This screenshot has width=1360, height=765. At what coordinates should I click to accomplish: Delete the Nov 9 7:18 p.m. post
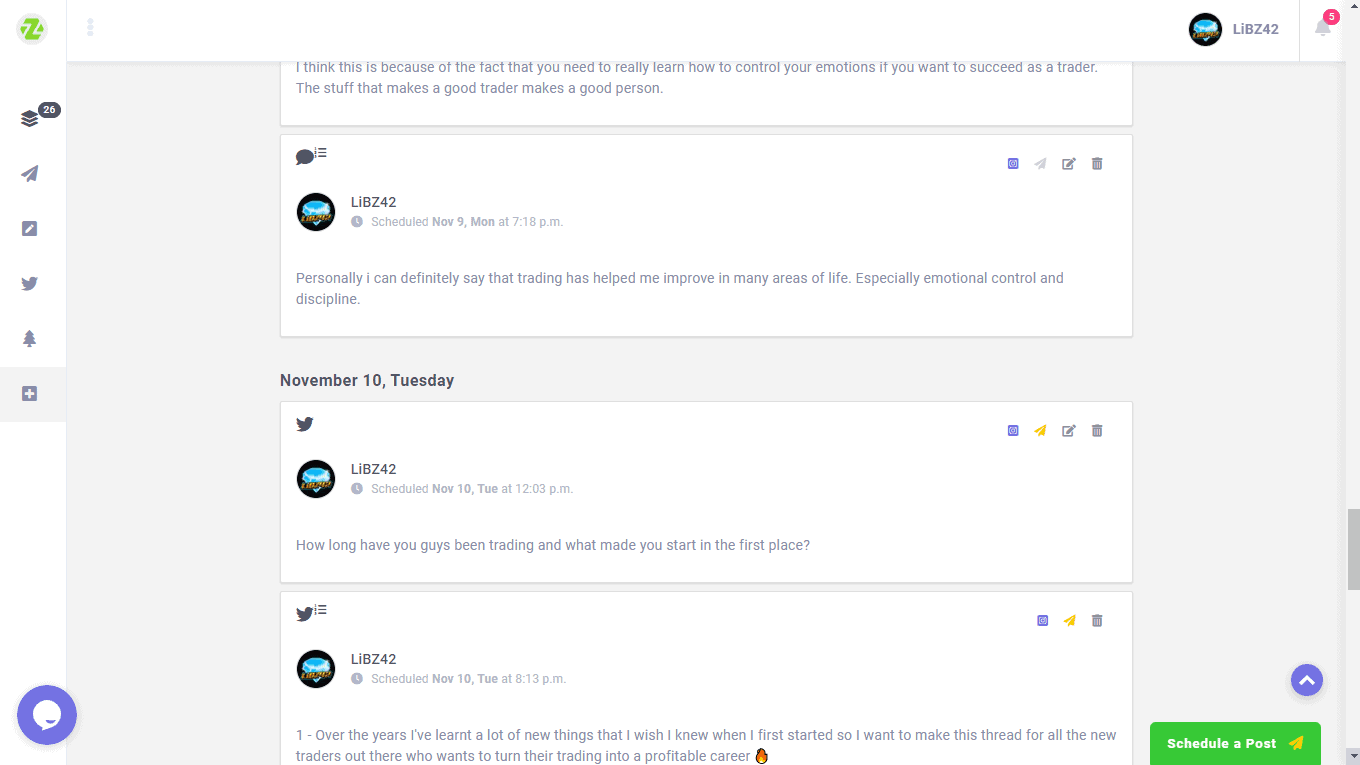click(x=1097, y=164)
